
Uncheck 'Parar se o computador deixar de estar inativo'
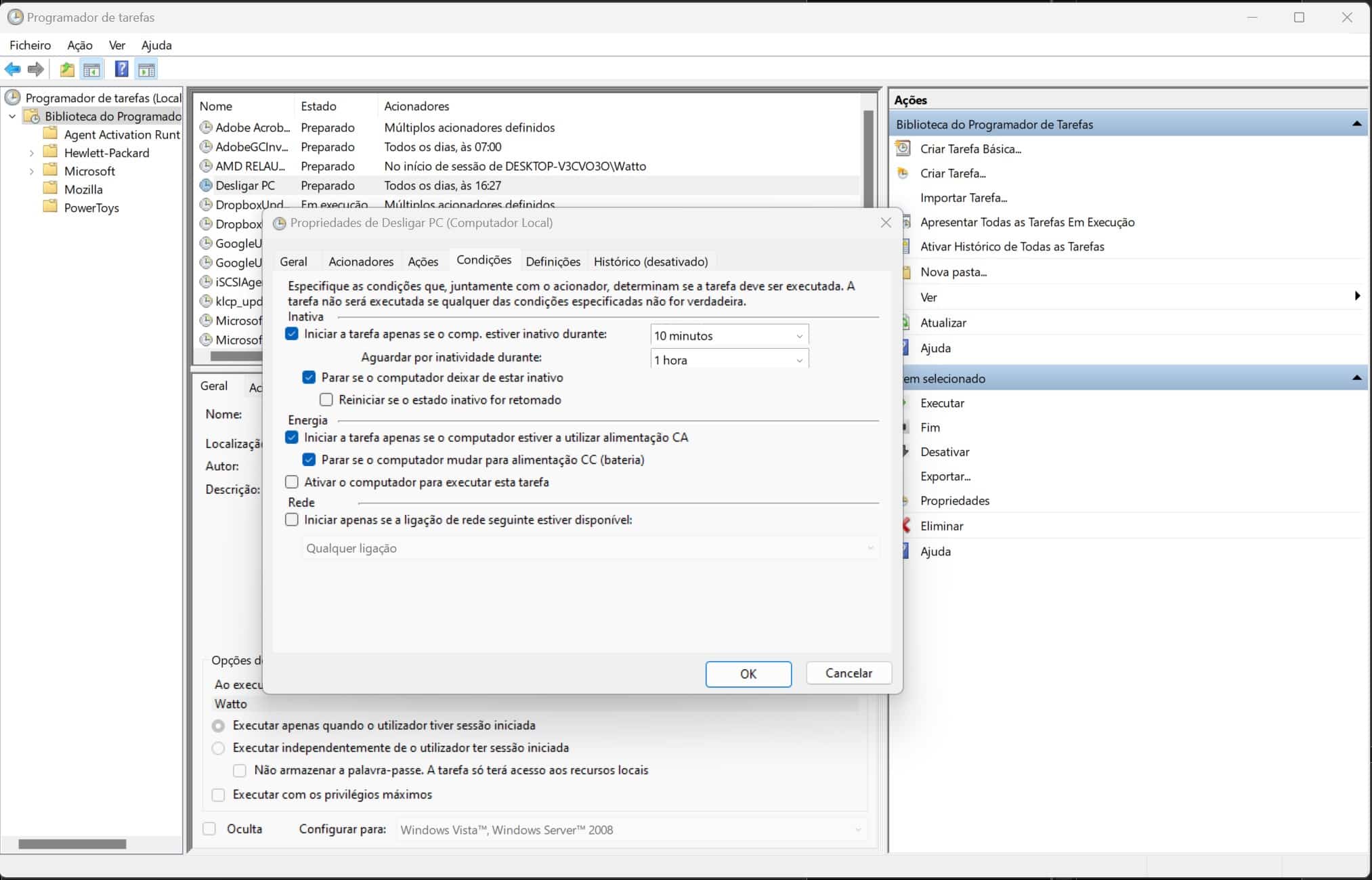(x=309, y=377)
